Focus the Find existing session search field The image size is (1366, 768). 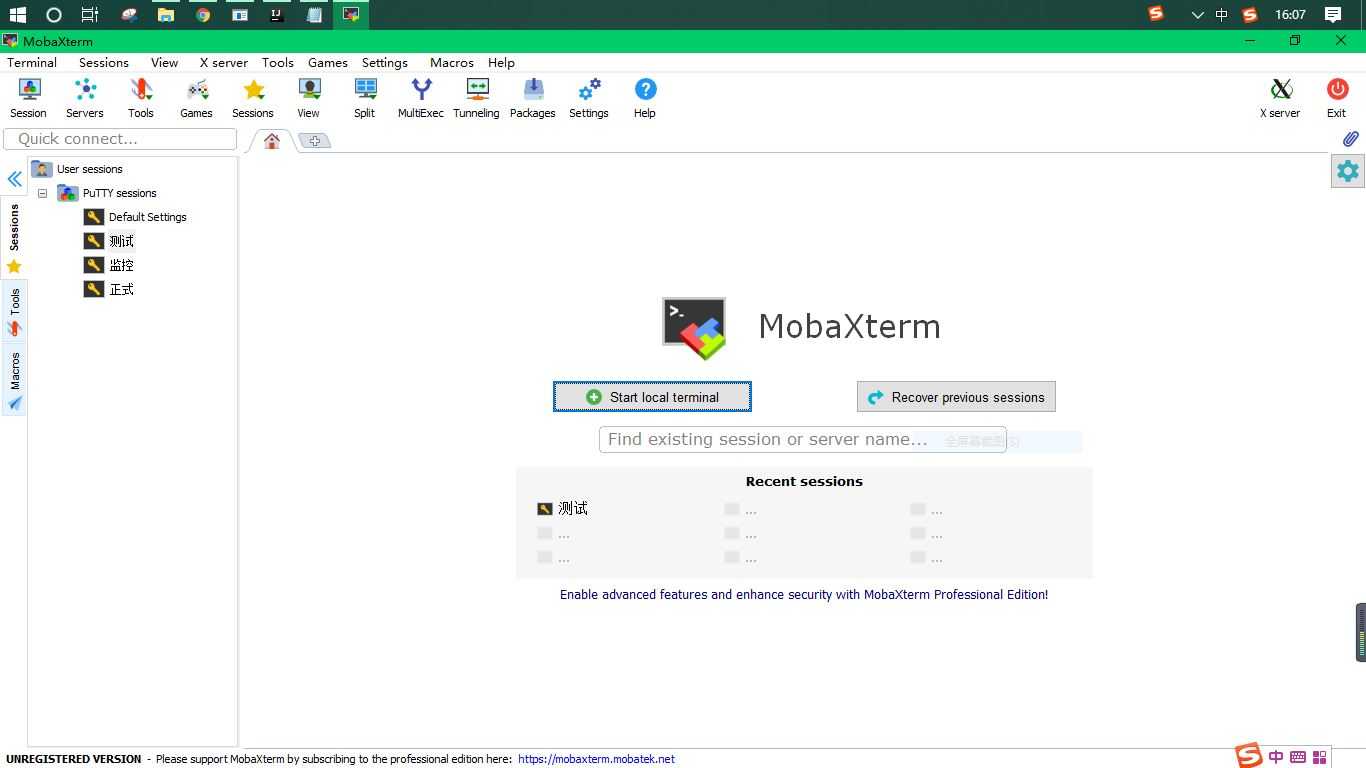pyautogui.click(x=802, y=440)
